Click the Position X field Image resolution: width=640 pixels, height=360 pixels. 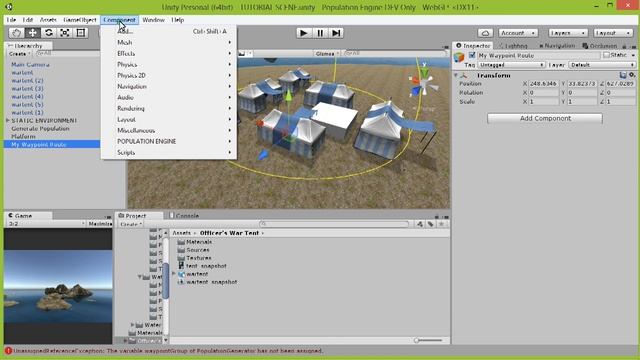[544, 84]
